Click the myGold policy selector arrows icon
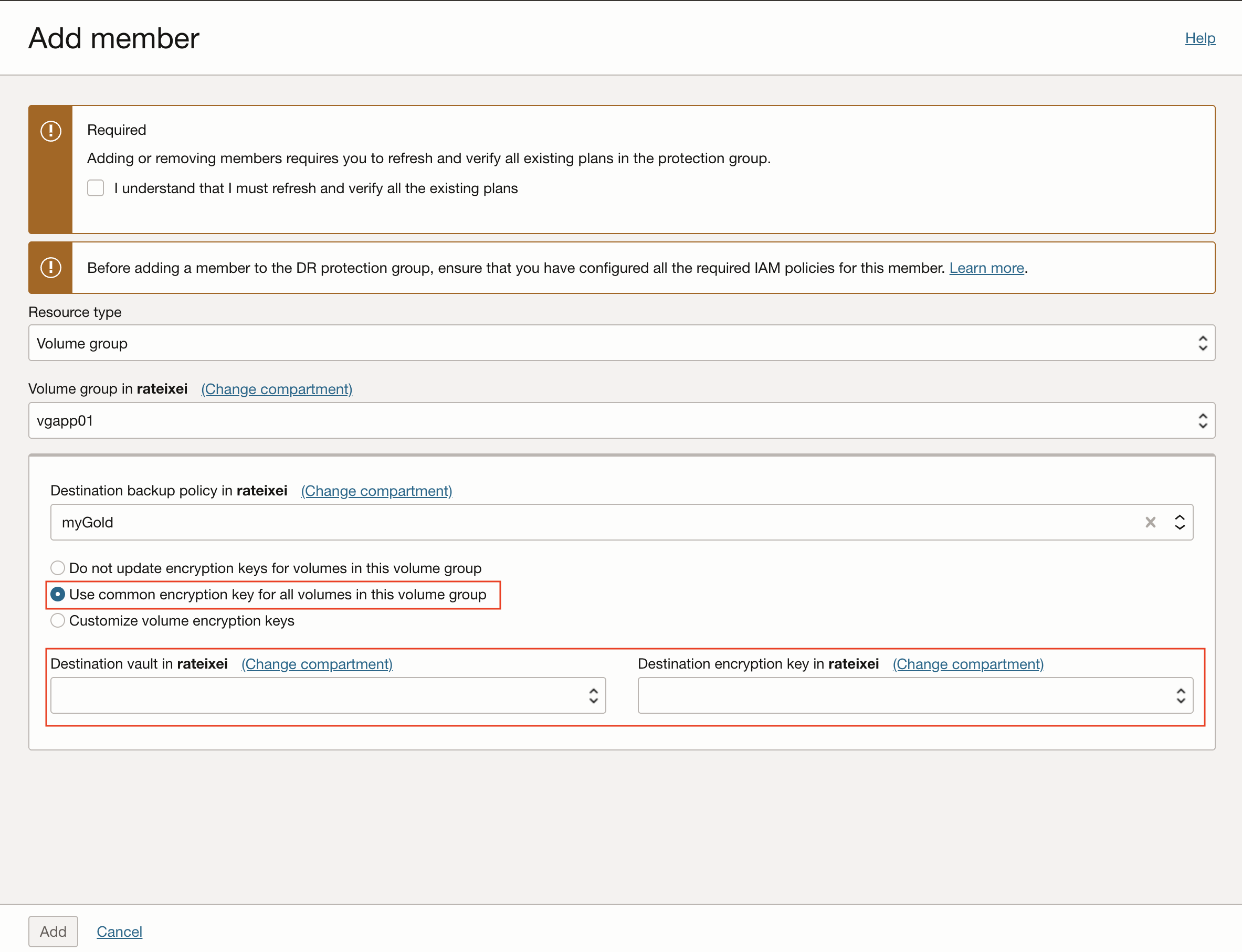Screen dimensions: 1242x952 [1180, 522]
